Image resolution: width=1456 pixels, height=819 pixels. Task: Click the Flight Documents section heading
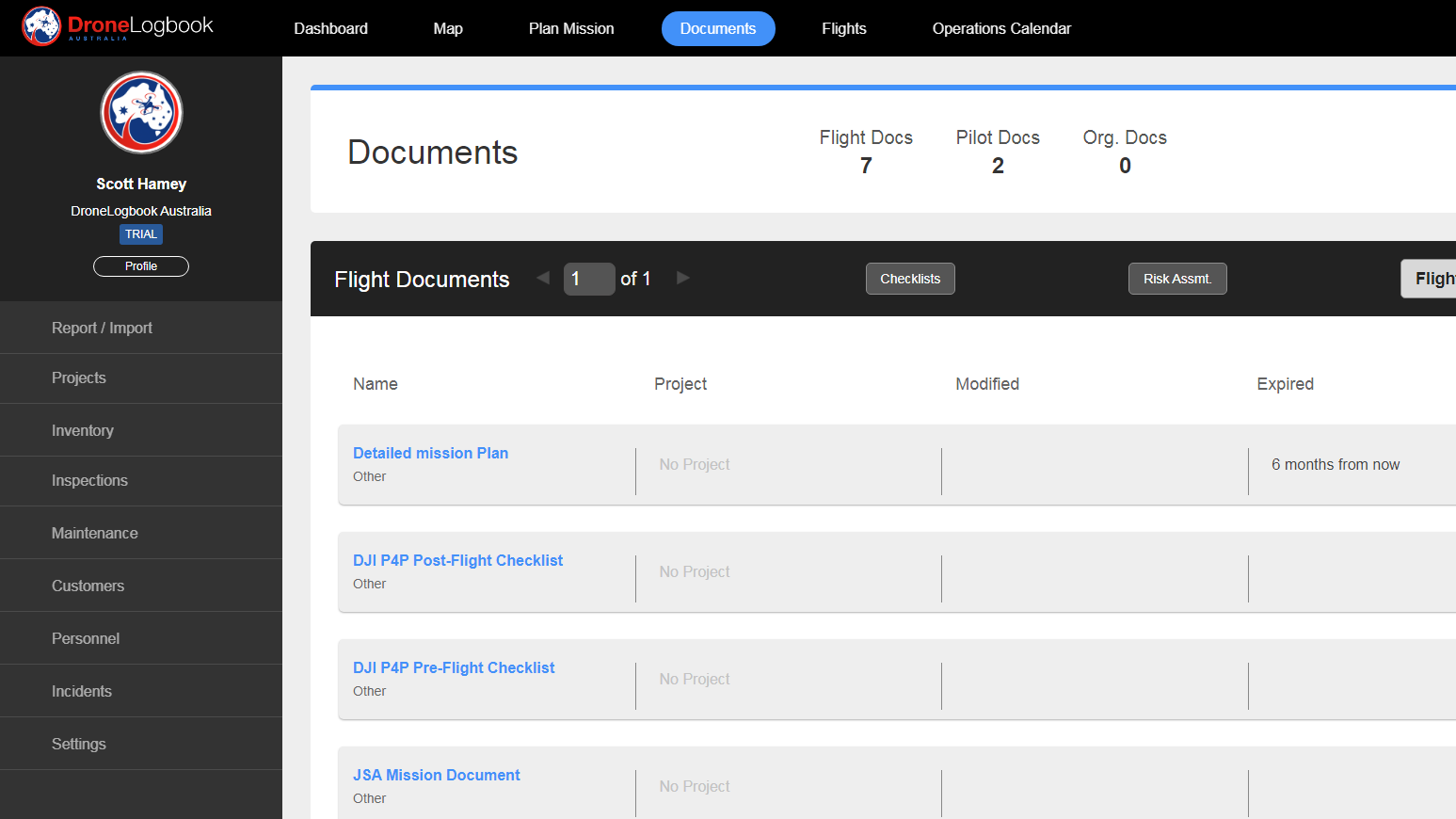pos(422,280)
